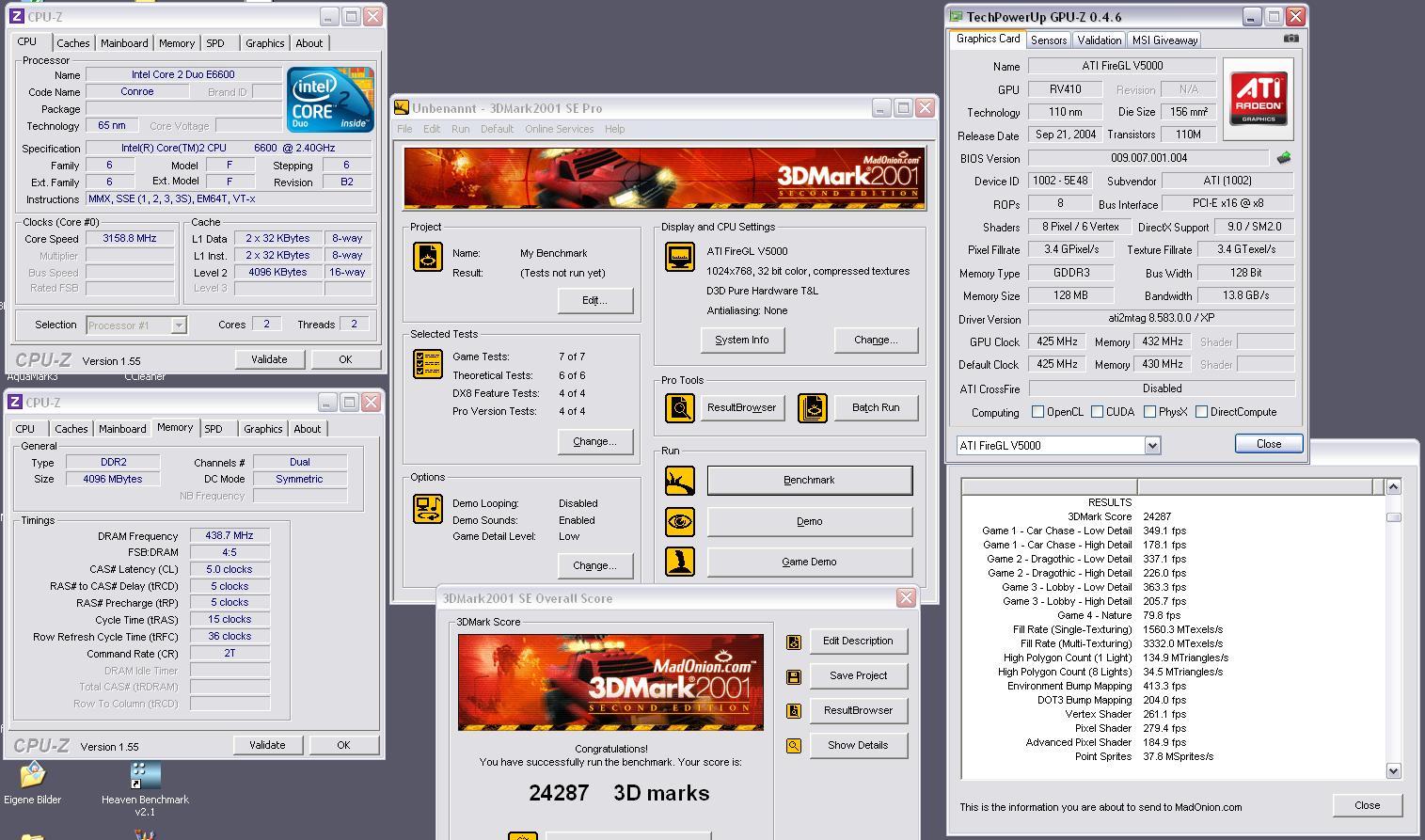Click OK in the CPU-Z memory window
Viewport: 1425px width, 840px height.
[x=343, y=745]
